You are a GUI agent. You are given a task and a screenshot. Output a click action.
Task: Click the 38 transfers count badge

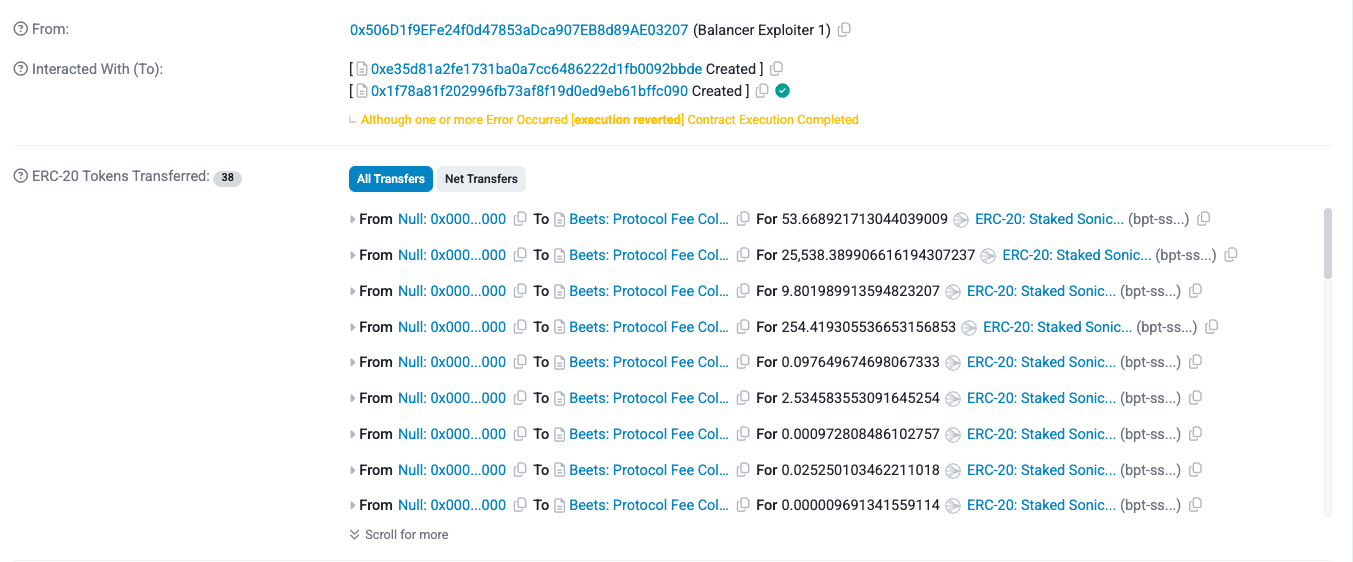[228, 178]
